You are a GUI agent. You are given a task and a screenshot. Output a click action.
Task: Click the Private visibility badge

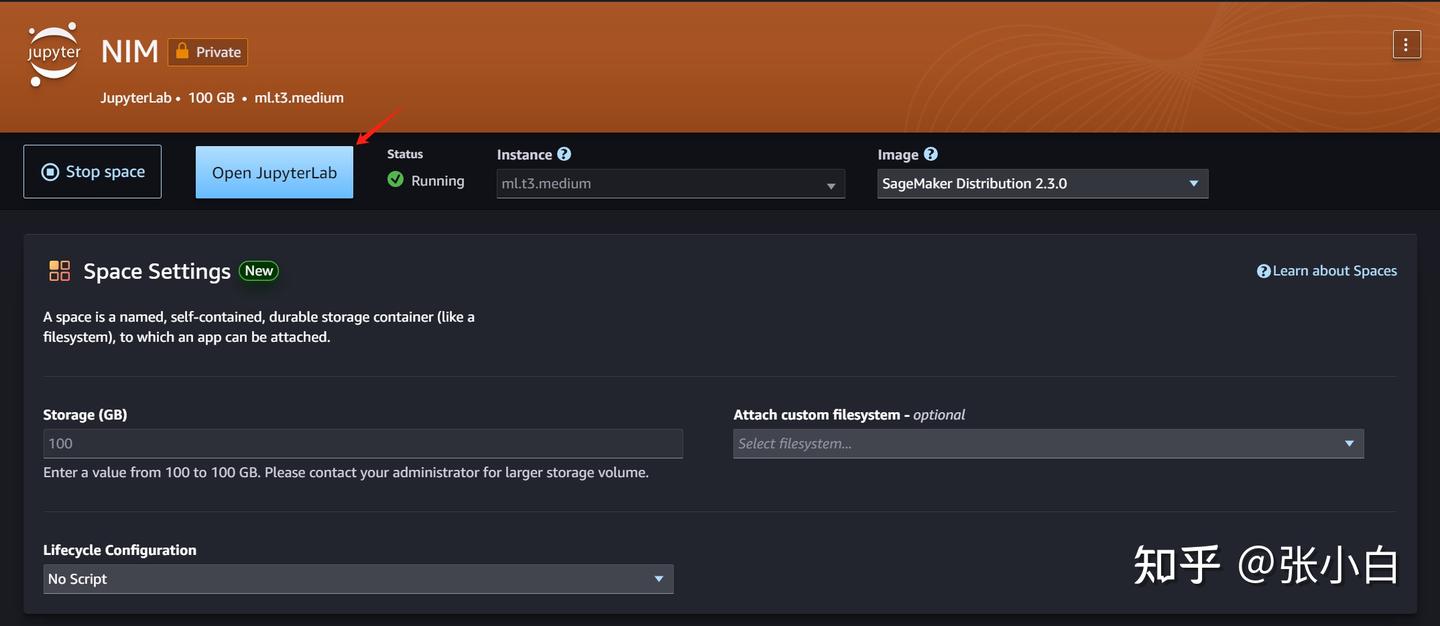[x=208, y=52]
